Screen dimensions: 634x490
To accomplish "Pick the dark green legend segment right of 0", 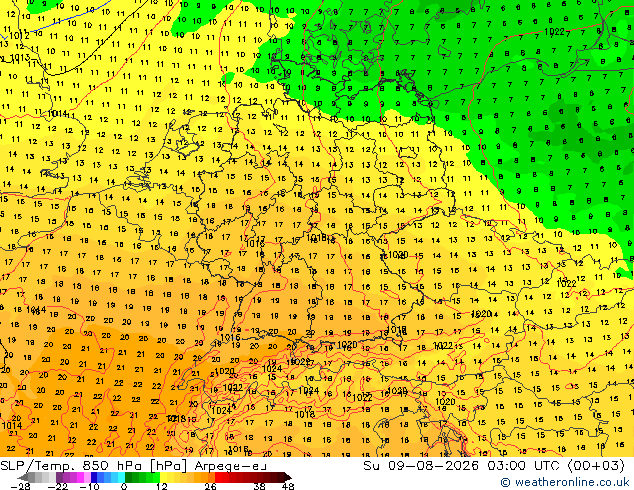I will tap(129, 477).
